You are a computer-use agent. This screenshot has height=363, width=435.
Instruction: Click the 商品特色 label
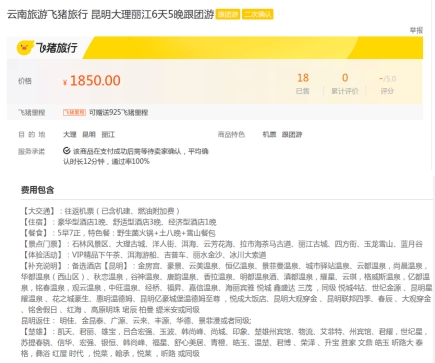tap(231, 135)
